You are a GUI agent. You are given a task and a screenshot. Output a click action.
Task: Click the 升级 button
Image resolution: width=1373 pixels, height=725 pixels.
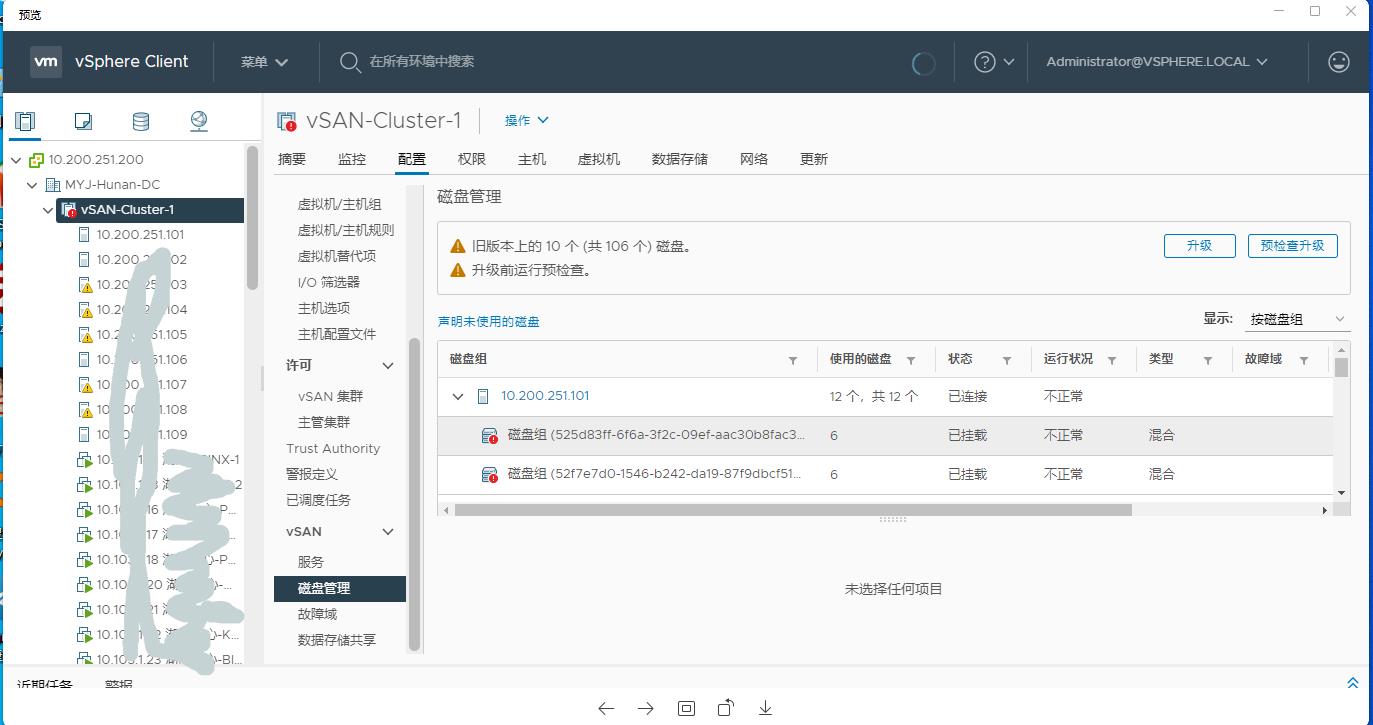[1199, 246]
